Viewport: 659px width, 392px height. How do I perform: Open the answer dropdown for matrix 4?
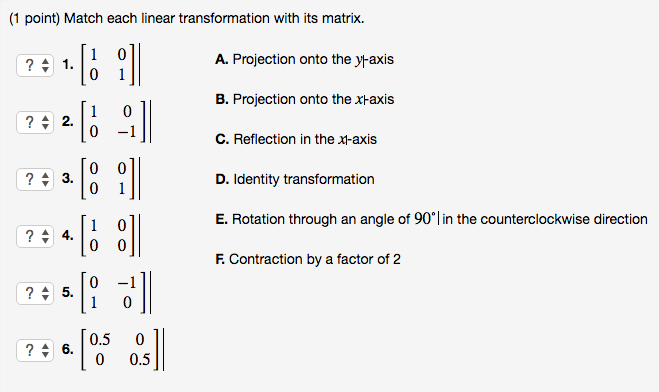pos(35,236)
